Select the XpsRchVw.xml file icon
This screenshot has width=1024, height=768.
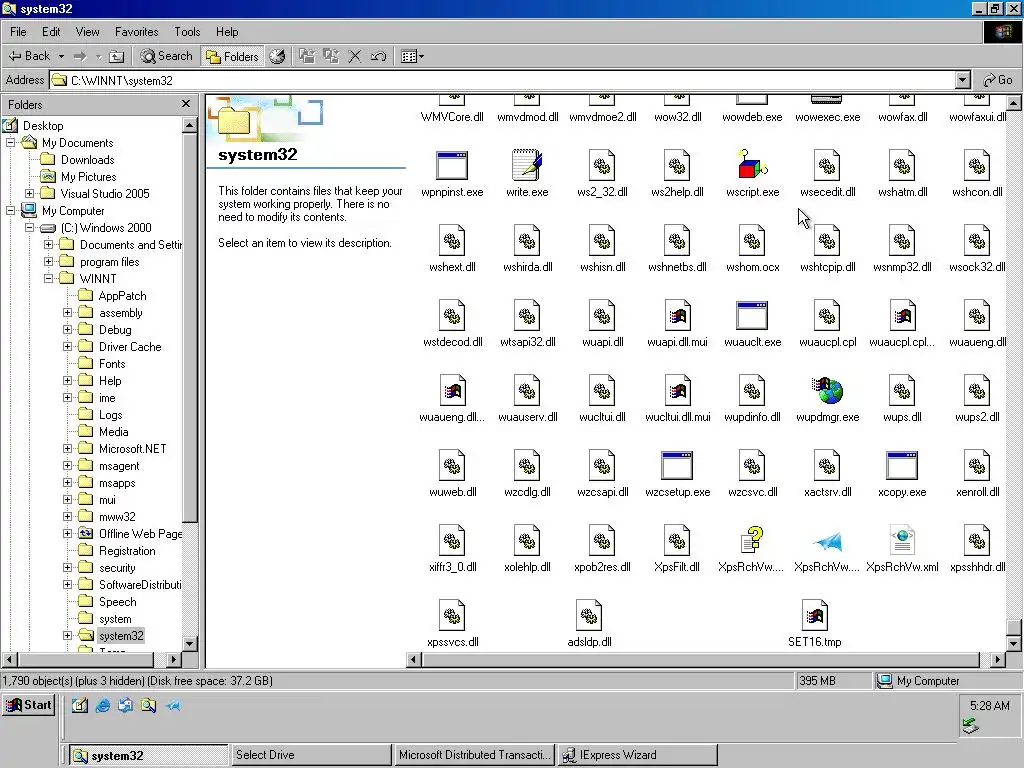(902, 541)
